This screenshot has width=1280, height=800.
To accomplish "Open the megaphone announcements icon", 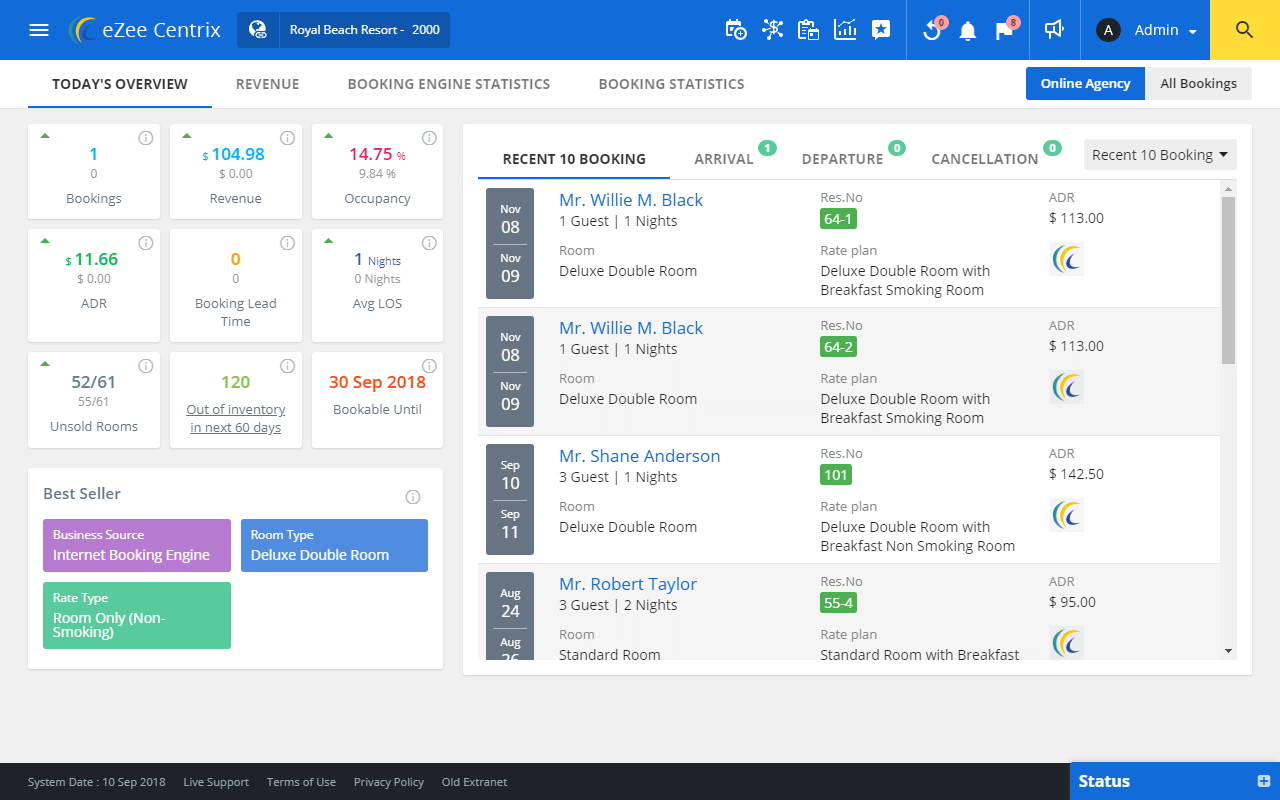I will [1053, 30].
